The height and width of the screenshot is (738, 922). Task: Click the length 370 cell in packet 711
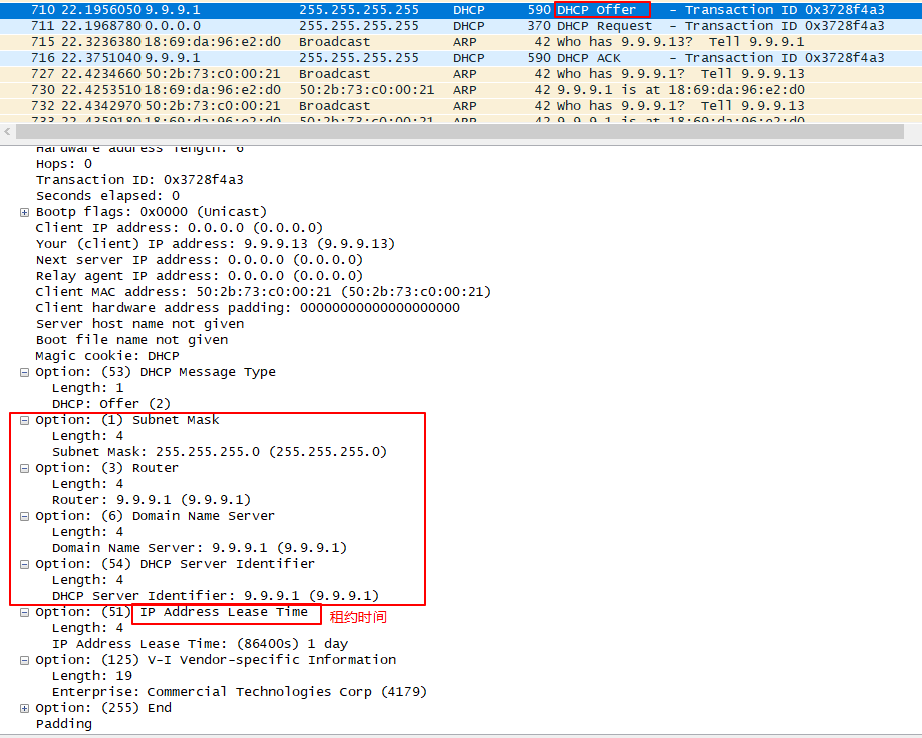(539, 26)
